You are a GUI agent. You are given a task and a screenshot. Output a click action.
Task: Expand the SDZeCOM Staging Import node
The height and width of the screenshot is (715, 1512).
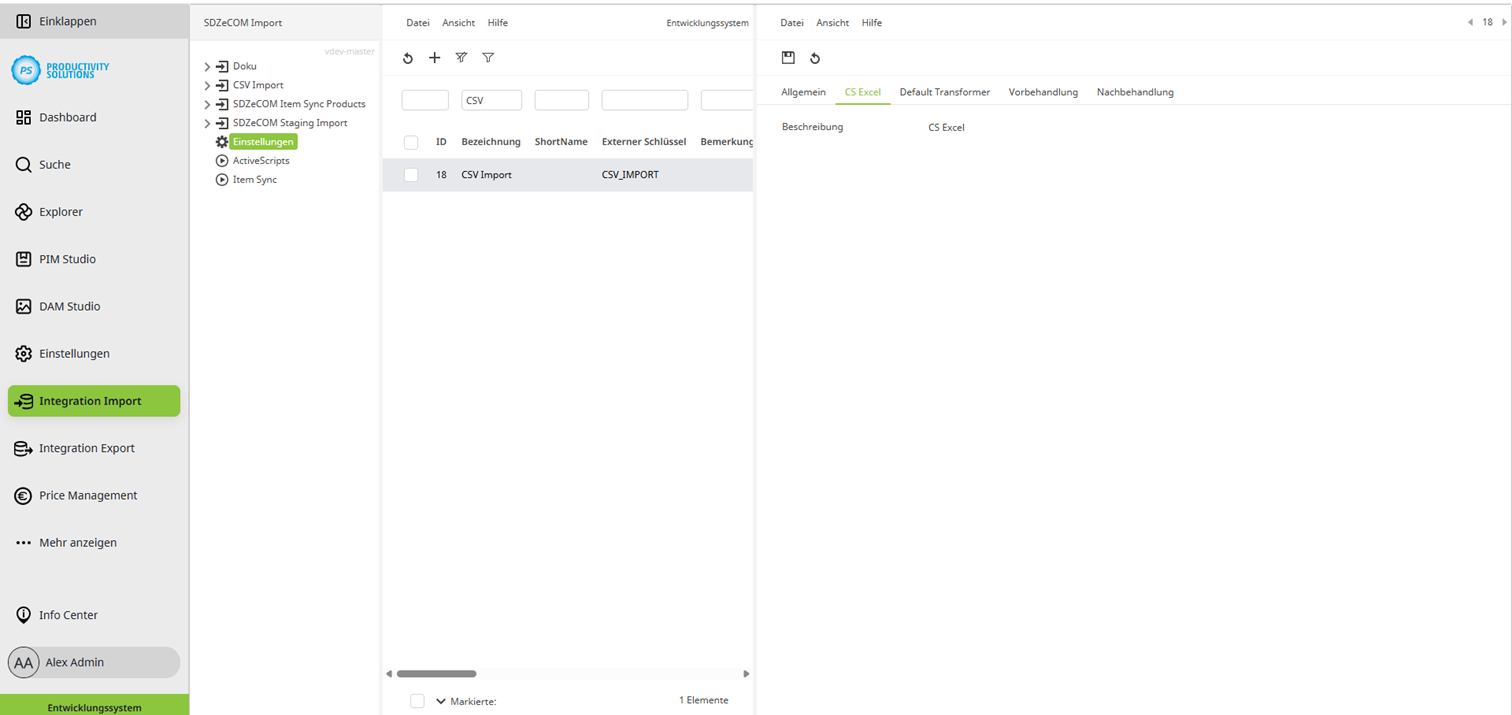208,122
